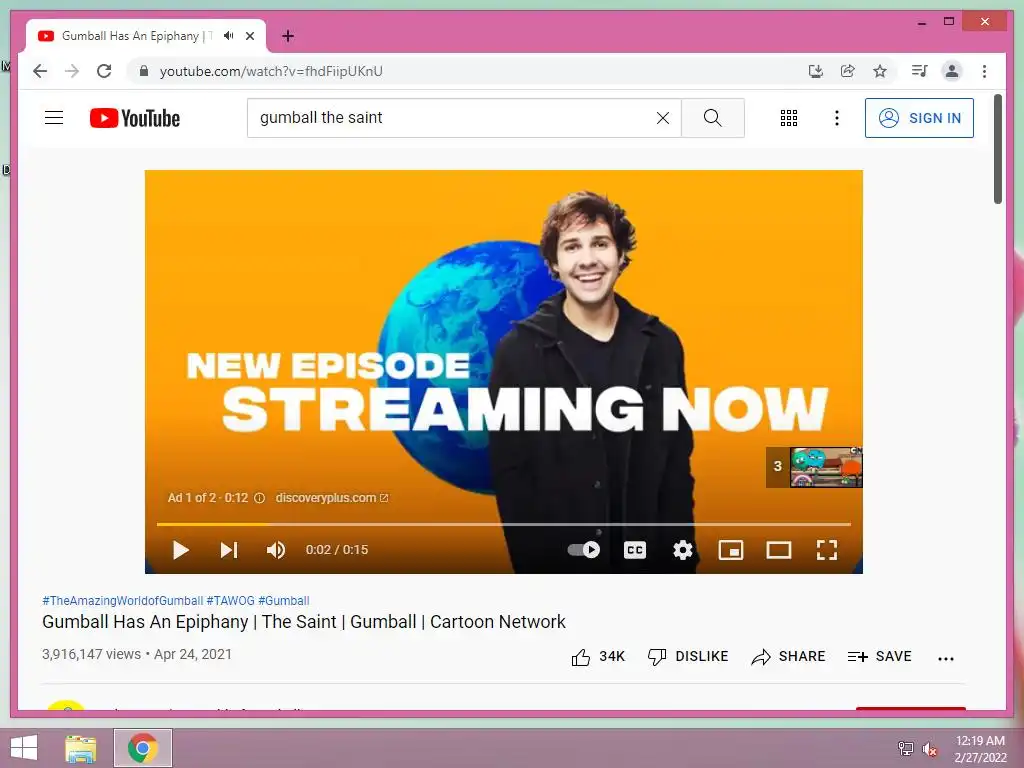This screenshot has width=1024, height=768.
Task: Open the #Gumball hashtag
Action: point(283,601)
